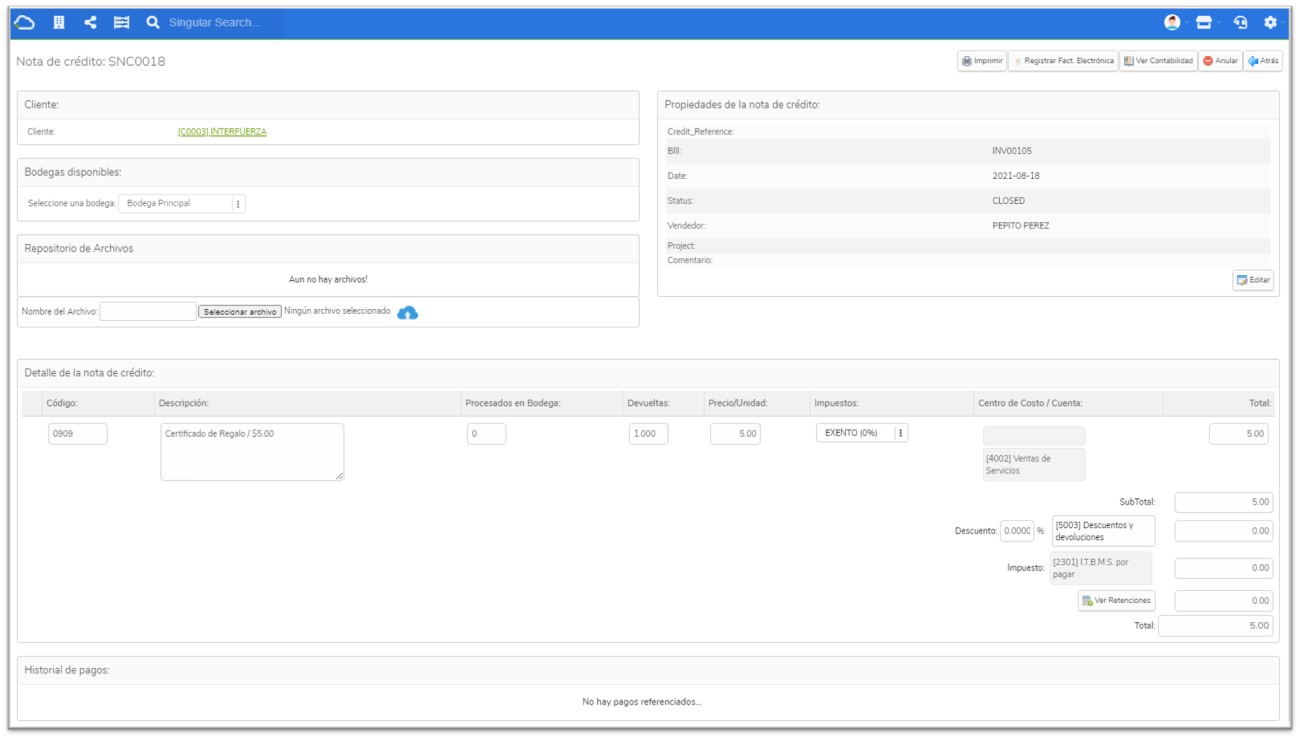Click the Descuento amount field
Viewport: 1300px width, 739px height.
click(x=1224, y=531)
